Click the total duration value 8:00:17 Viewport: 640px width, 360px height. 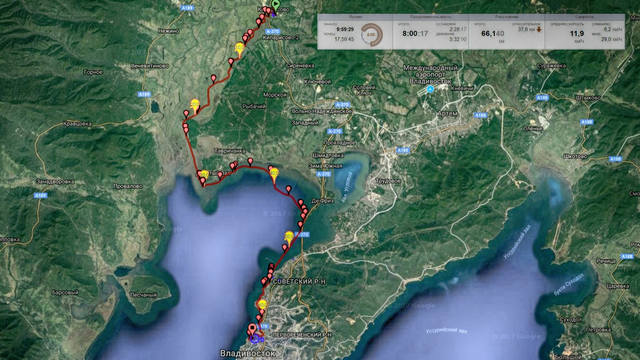point(415,34)
